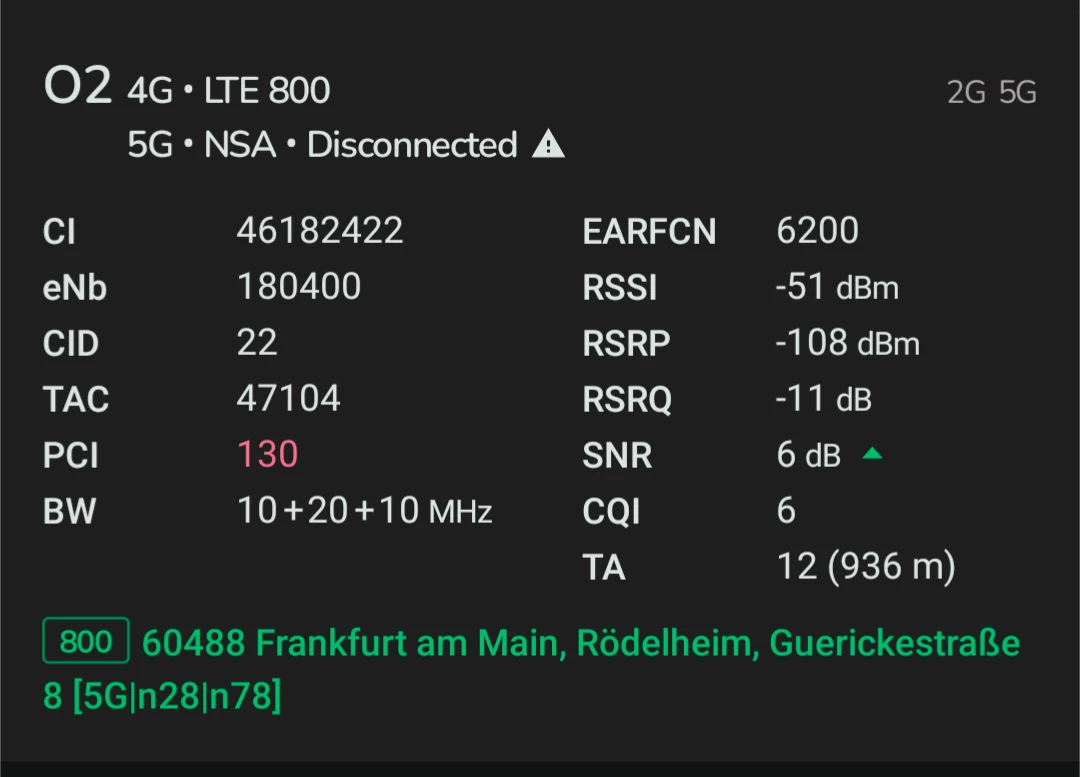Tap the eNb value 180400
Viewport: 1080px width, 777px height.
coord(299,287)
